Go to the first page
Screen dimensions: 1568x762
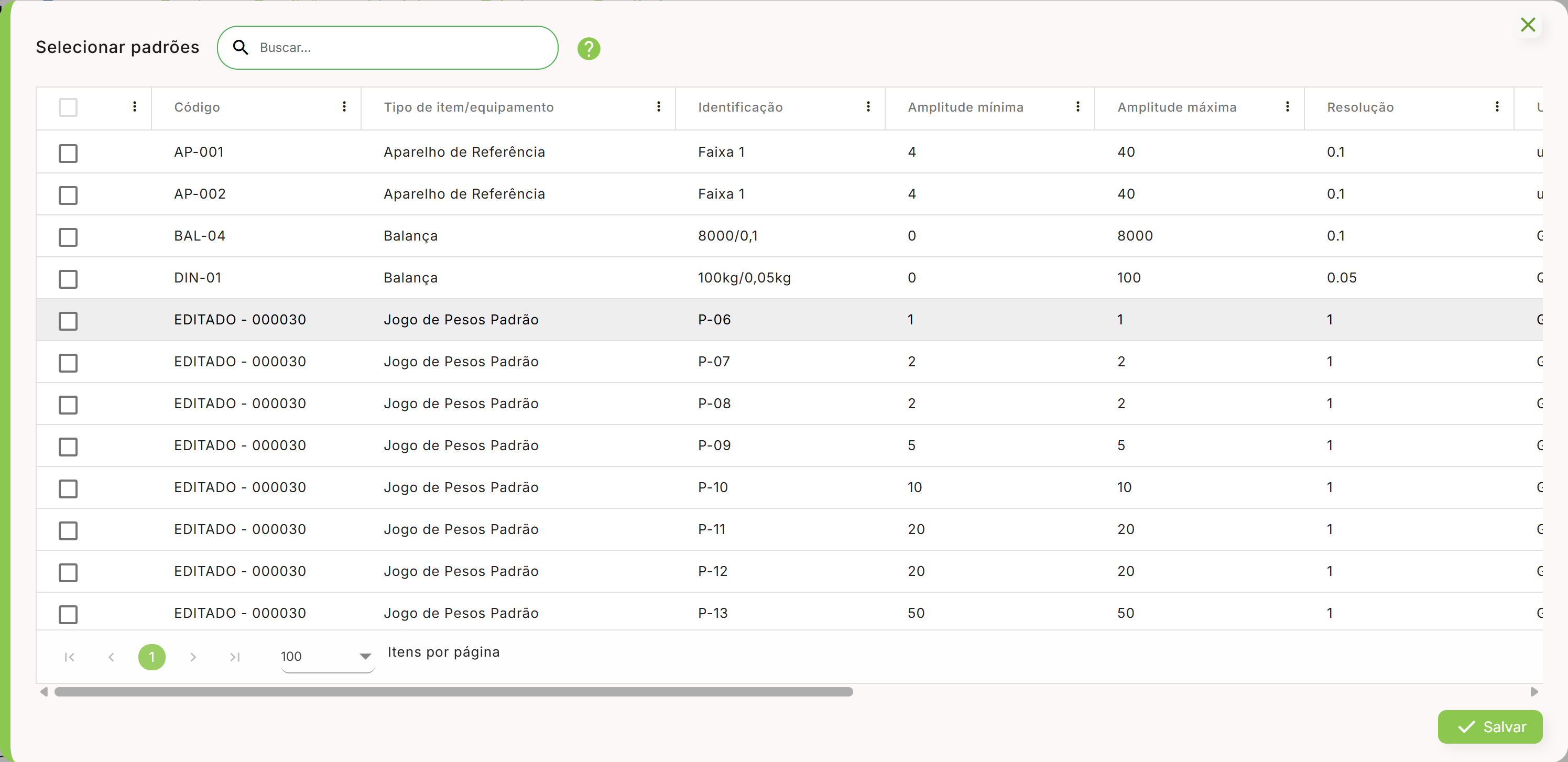(x=69, y=657)
